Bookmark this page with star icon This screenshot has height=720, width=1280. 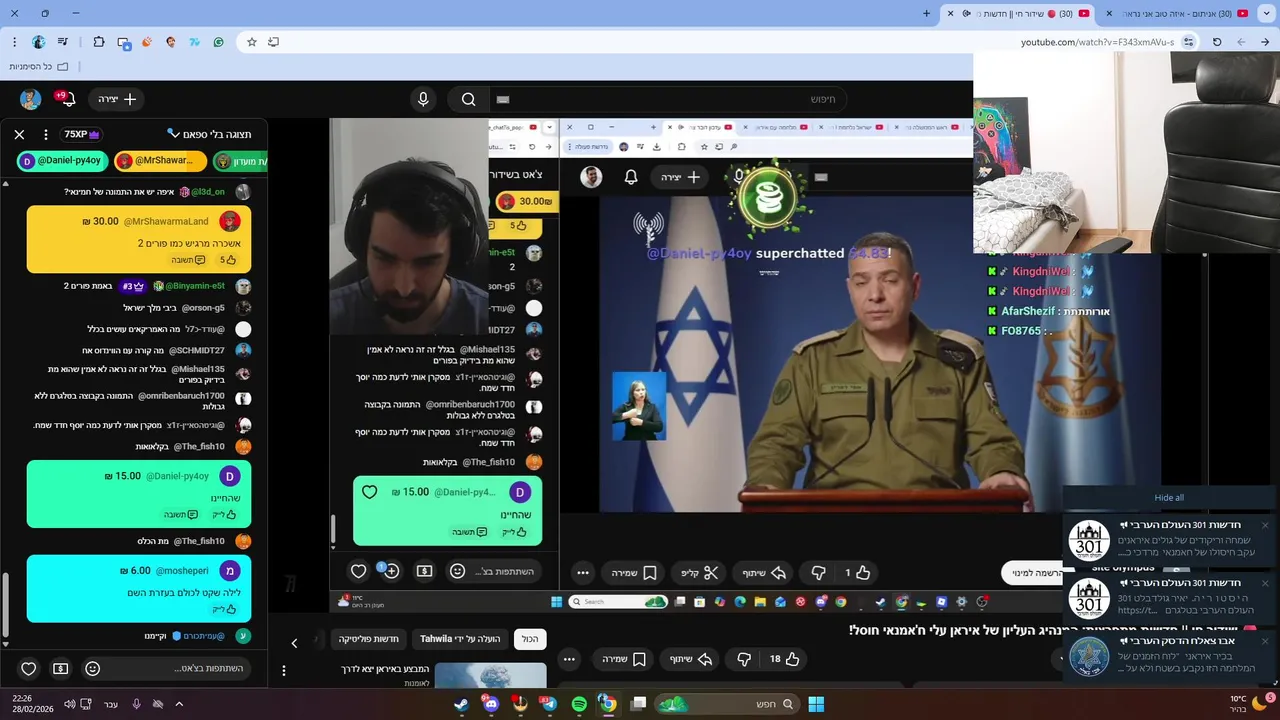252,42
